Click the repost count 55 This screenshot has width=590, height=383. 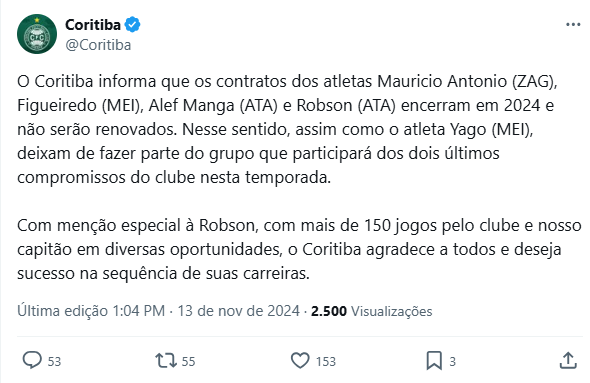[x=189, y=362]
